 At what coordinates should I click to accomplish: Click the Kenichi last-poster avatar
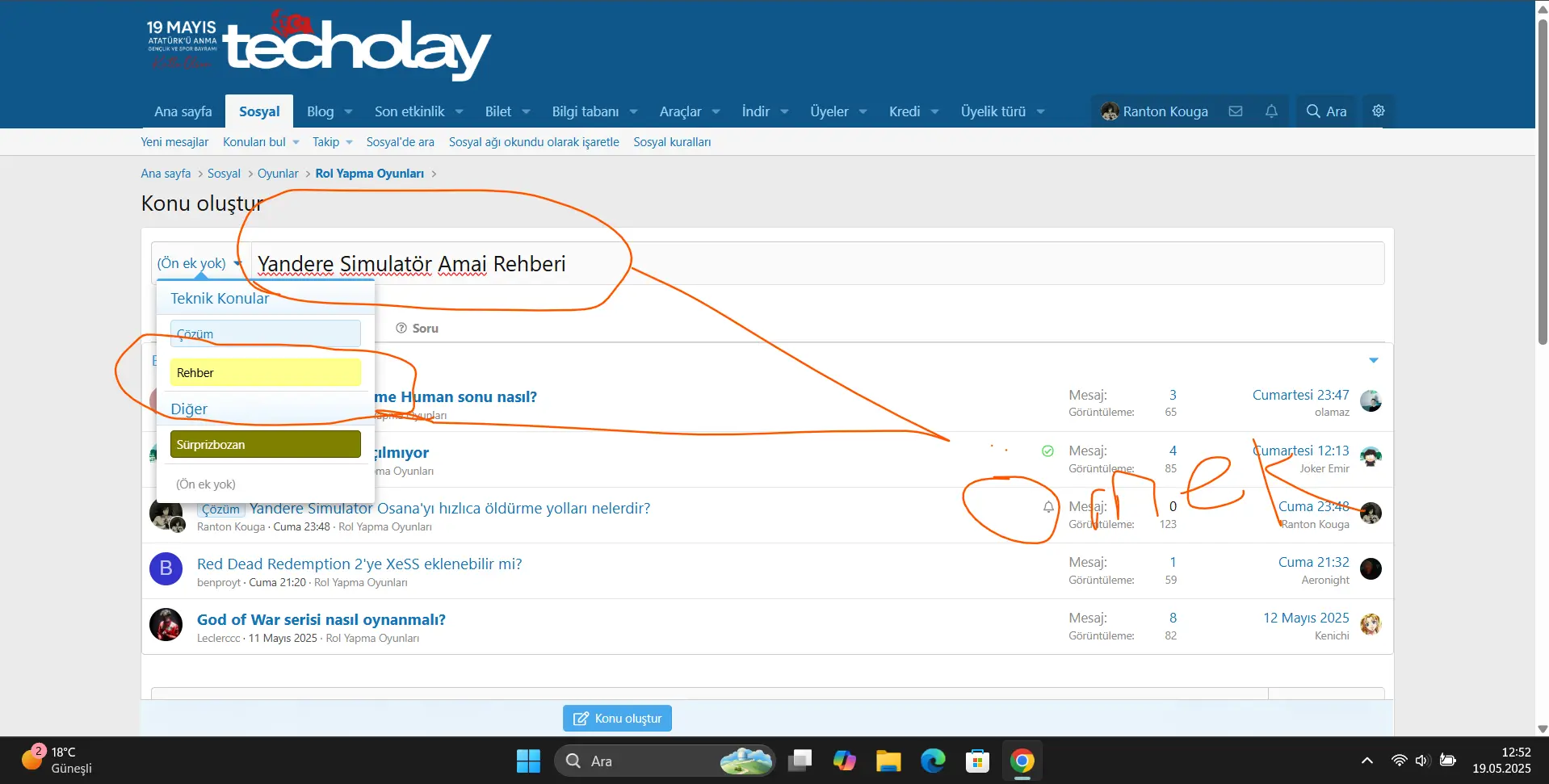coord(1371,624)
